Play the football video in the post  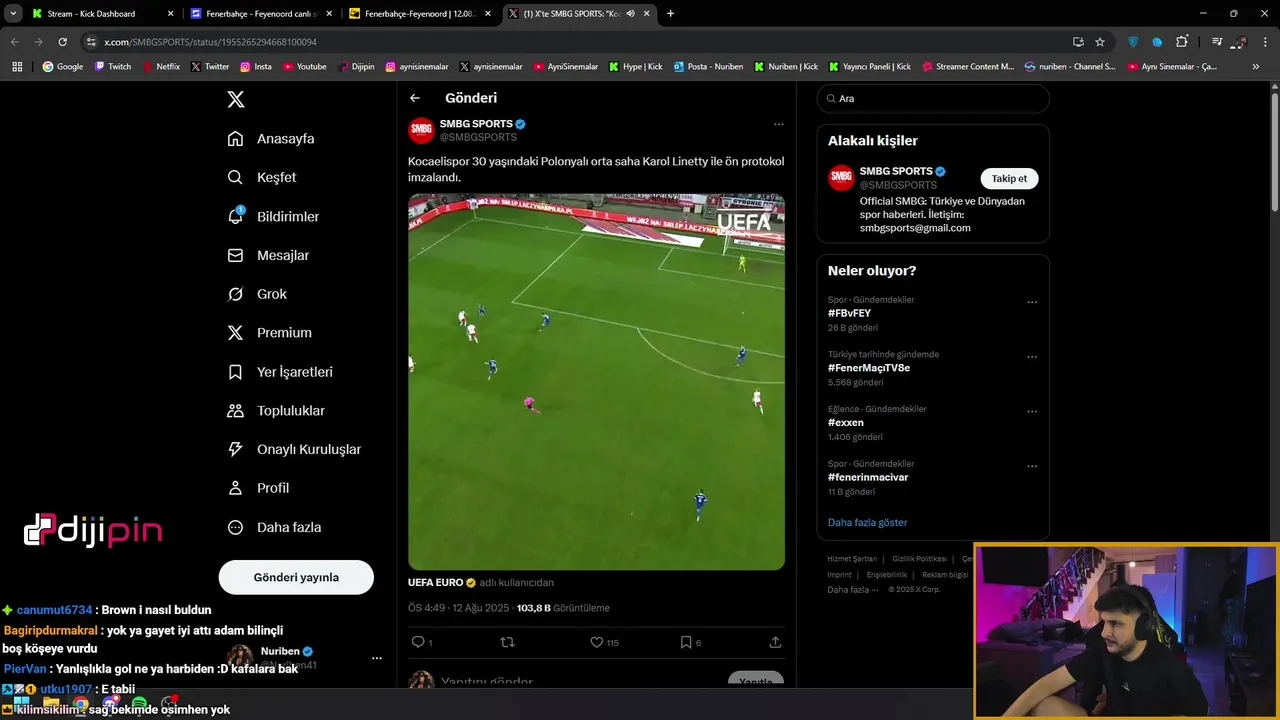coord(596,382)
